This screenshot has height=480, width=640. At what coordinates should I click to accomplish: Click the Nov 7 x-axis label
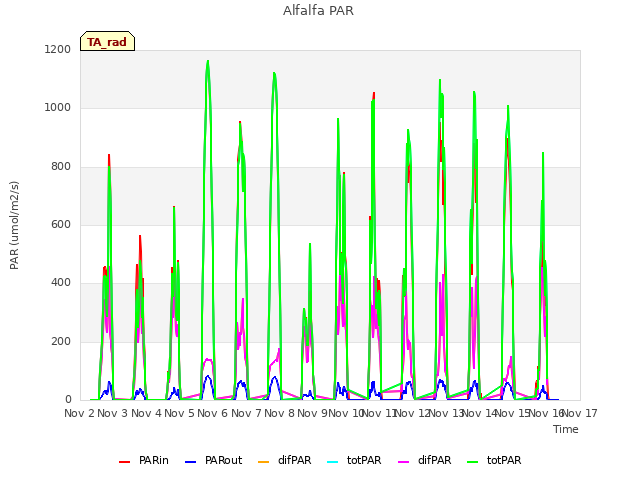tap(246, 413)
